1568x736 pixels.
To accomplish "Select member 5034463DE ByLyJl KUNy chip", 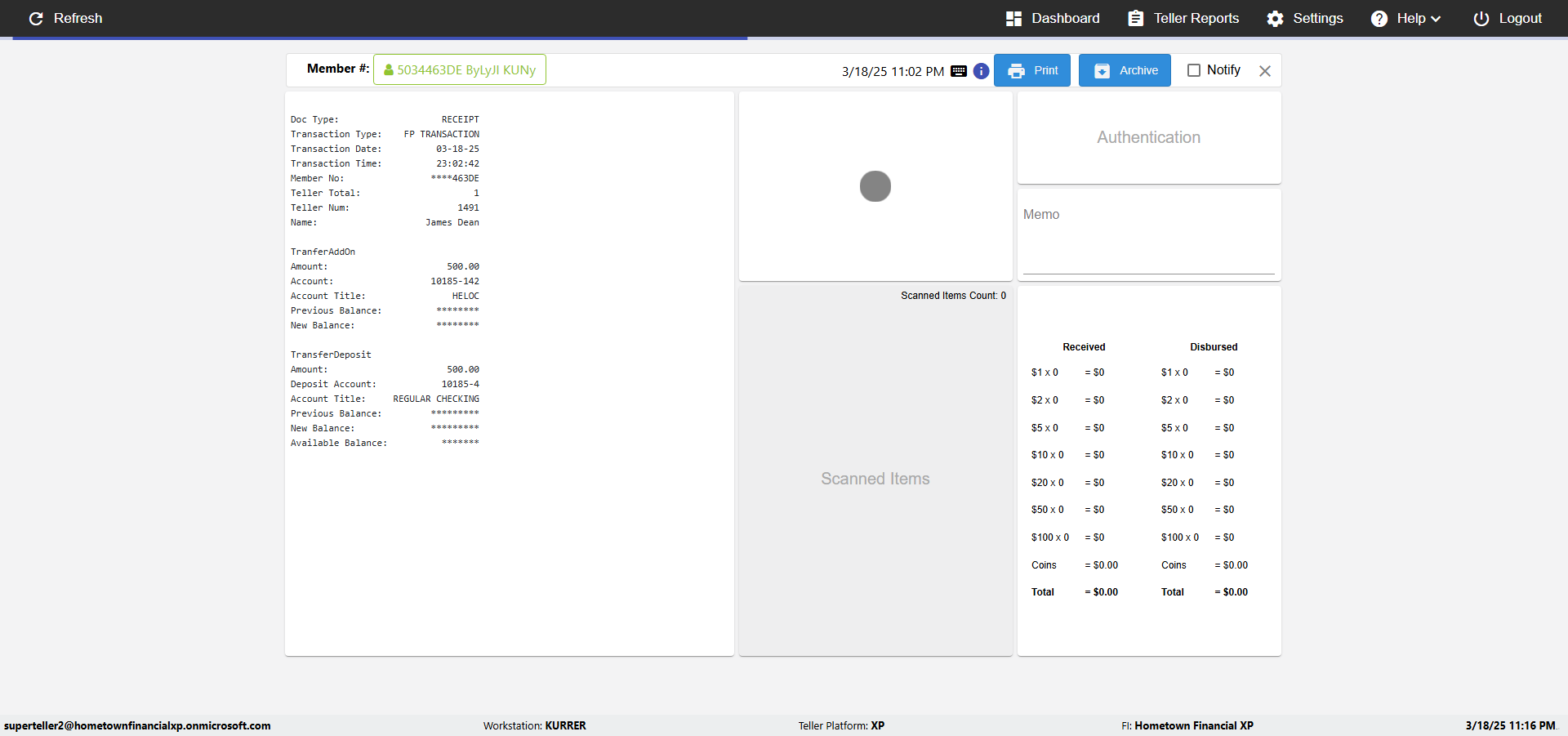I will coord(460,69).
